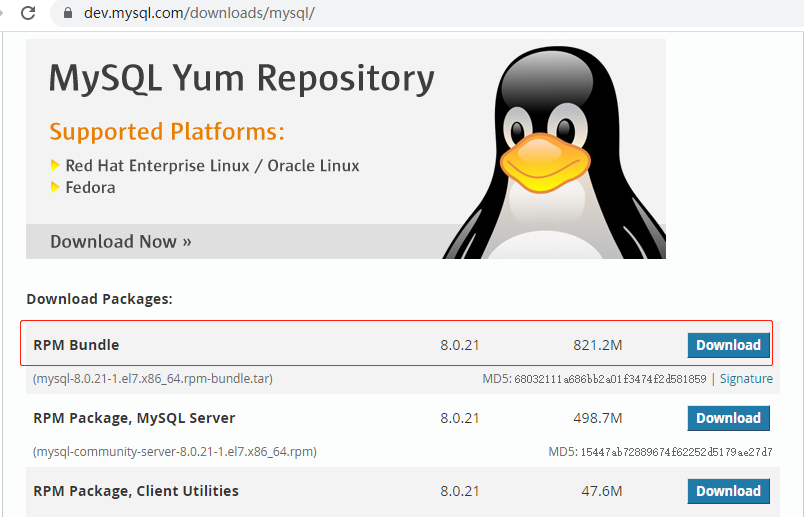Click the RPM Package, Client Utilities title
This screenshot has width=804, height=517.
click(x=136, y=491)
